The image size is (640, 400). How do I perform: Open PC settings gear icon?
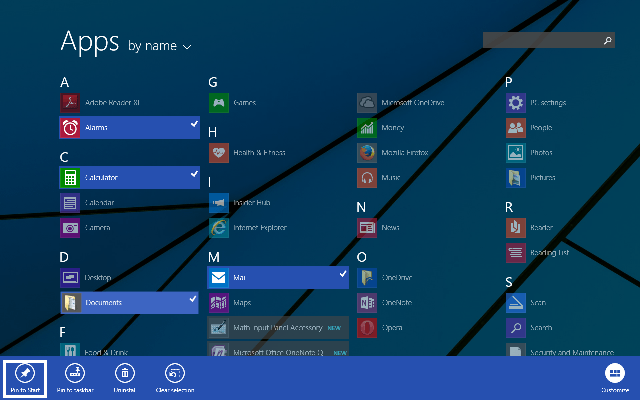(x=516, y=102)
